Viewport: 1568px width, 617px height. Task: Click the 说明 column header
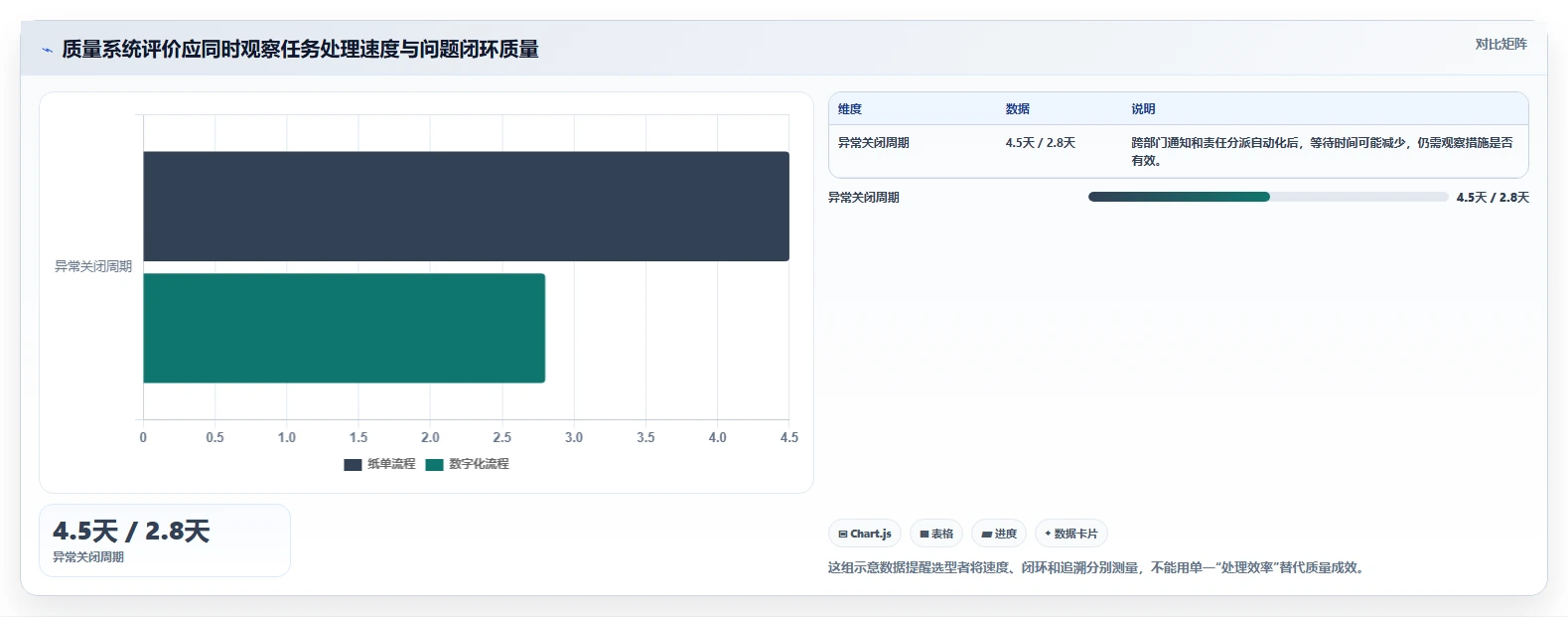[x=1143, y=109]
